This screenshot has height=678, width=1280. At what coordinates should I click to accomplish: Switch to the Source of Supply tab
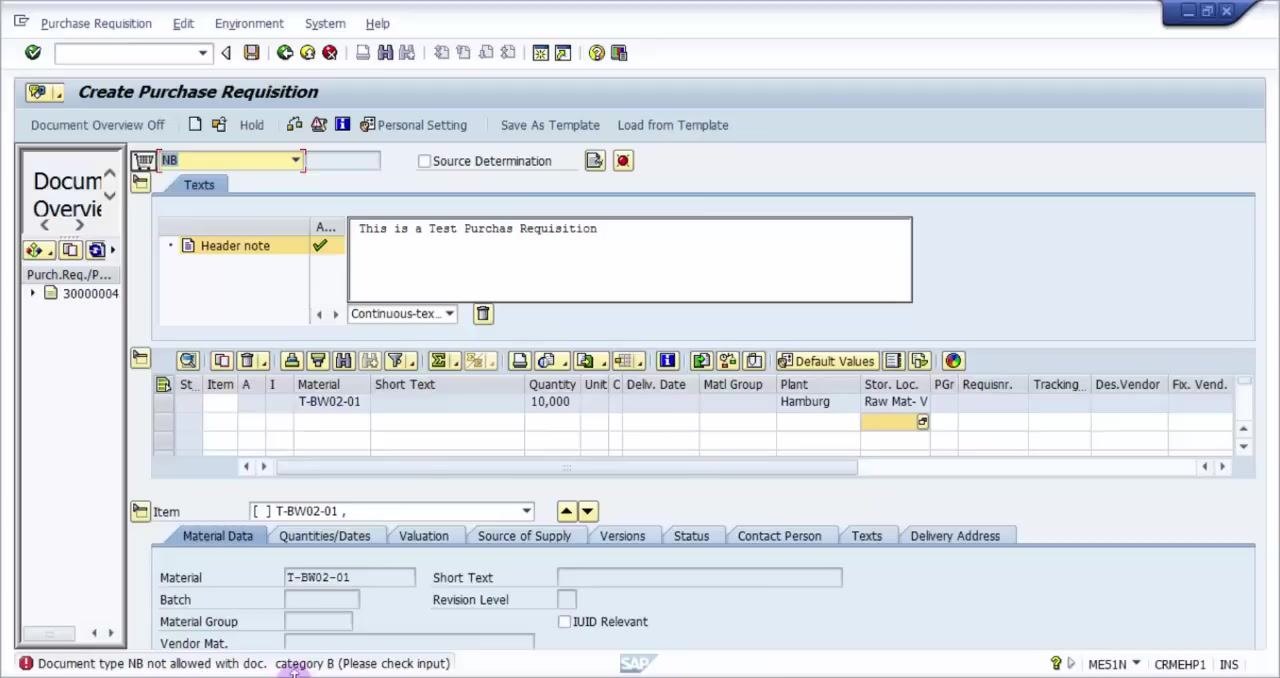(524, 536)
